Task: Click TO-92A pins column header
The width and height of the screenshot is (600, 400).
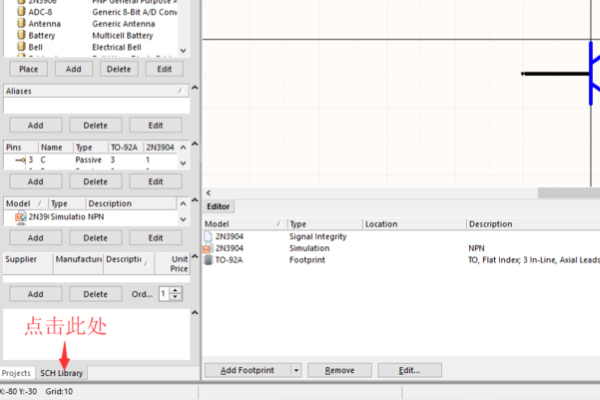Action: point(126,147)
